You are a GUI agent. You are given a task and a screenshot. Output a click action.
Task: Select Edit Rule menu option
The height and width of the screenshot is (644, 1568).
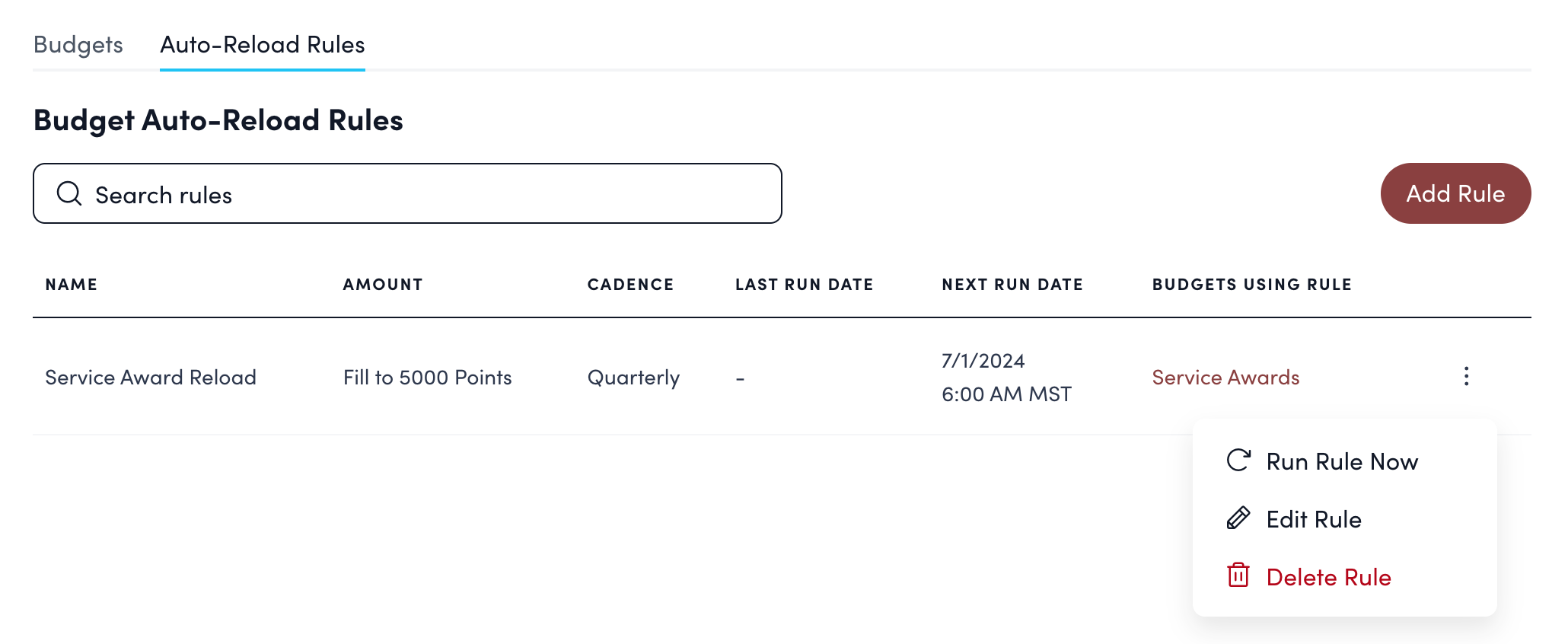click(x=1314, y=520)
